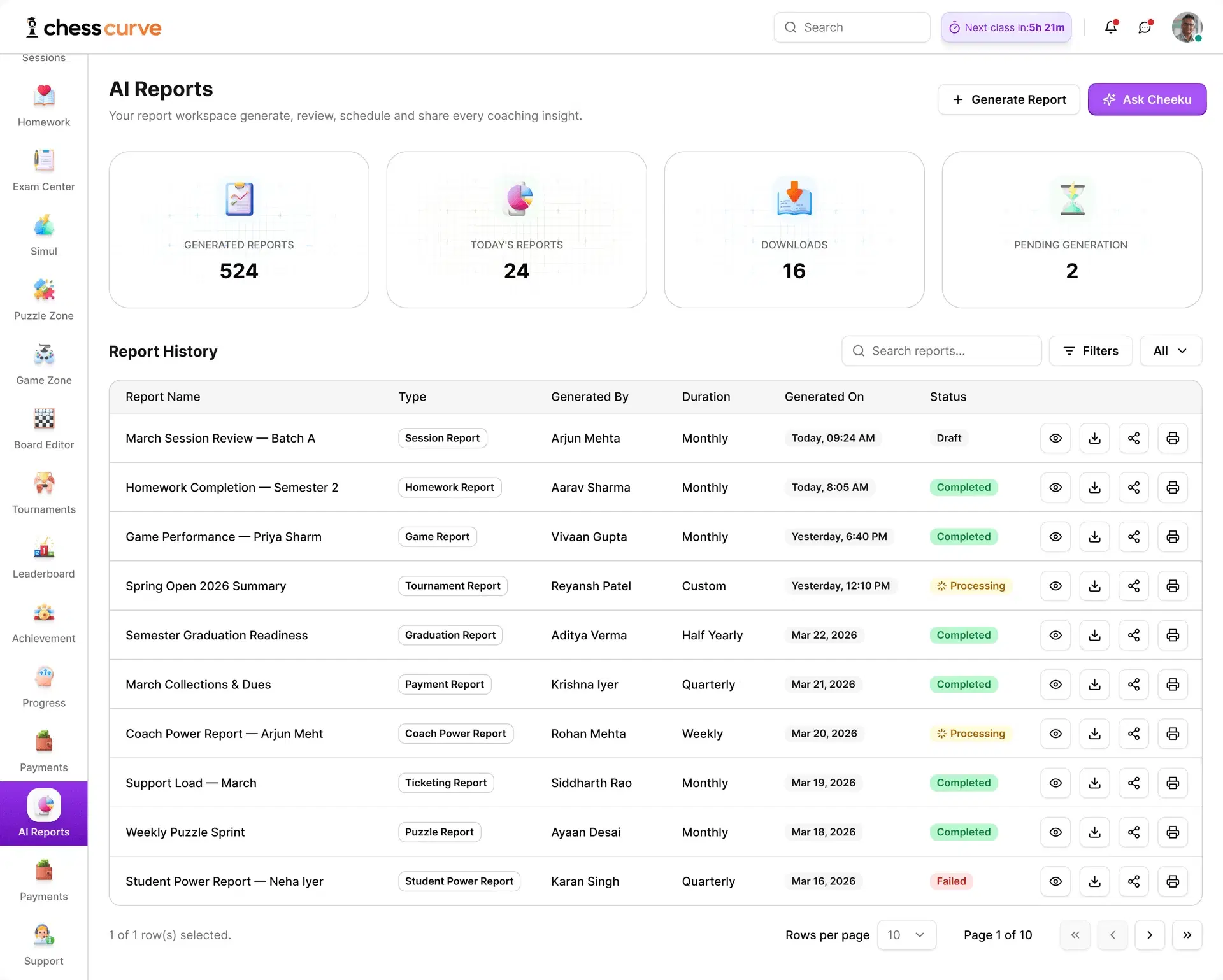Download the Support Load March report
This screenshot has width=1223, height=980.
click(1094, 783)
